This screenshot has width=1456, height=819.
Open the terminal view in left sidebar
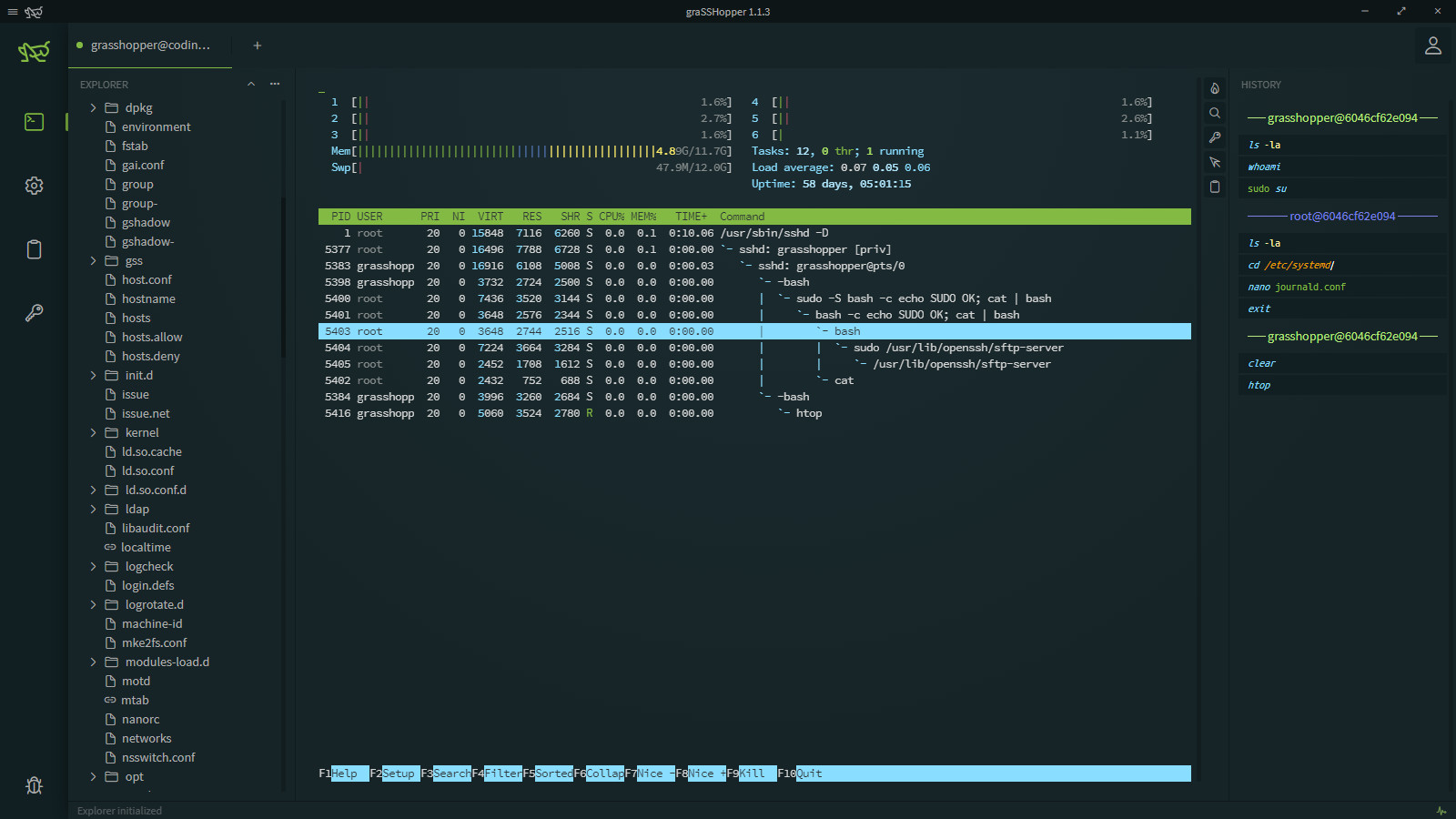(34, 122)
